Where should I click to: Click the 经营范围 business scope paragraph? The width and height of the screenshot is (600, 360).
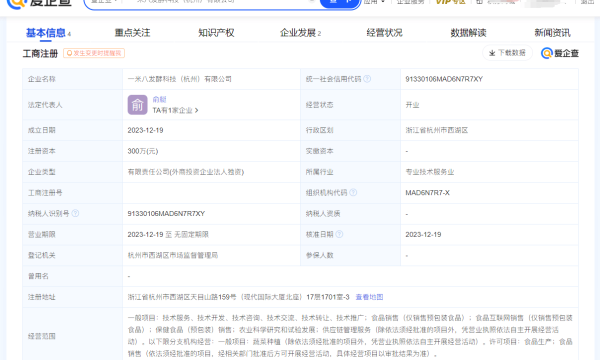pos(350,336)
